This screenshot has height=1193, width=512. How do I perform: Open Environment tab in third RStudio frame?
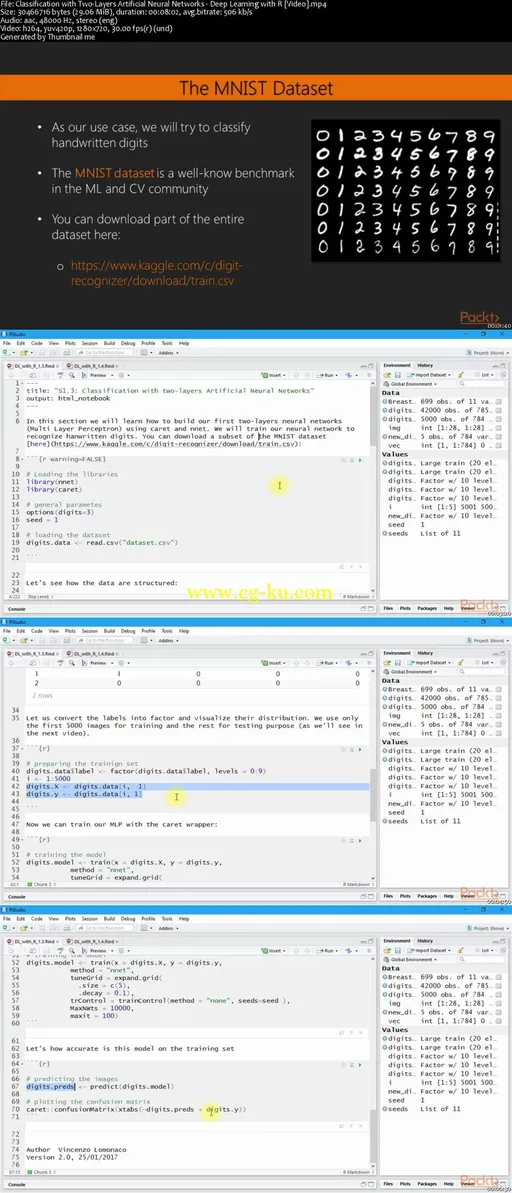click(396, 940)
